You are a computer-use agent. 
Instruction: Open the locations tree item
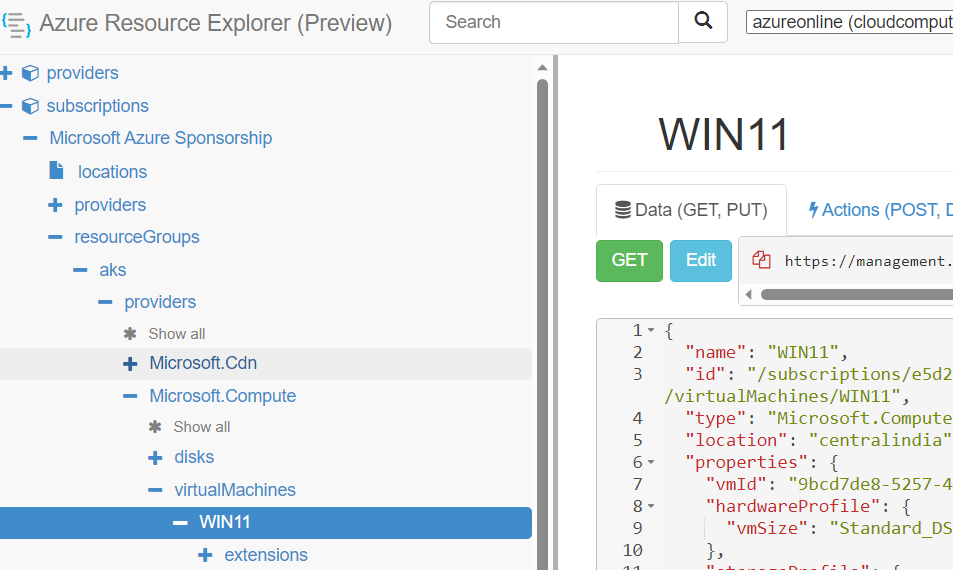coord(112,172)
